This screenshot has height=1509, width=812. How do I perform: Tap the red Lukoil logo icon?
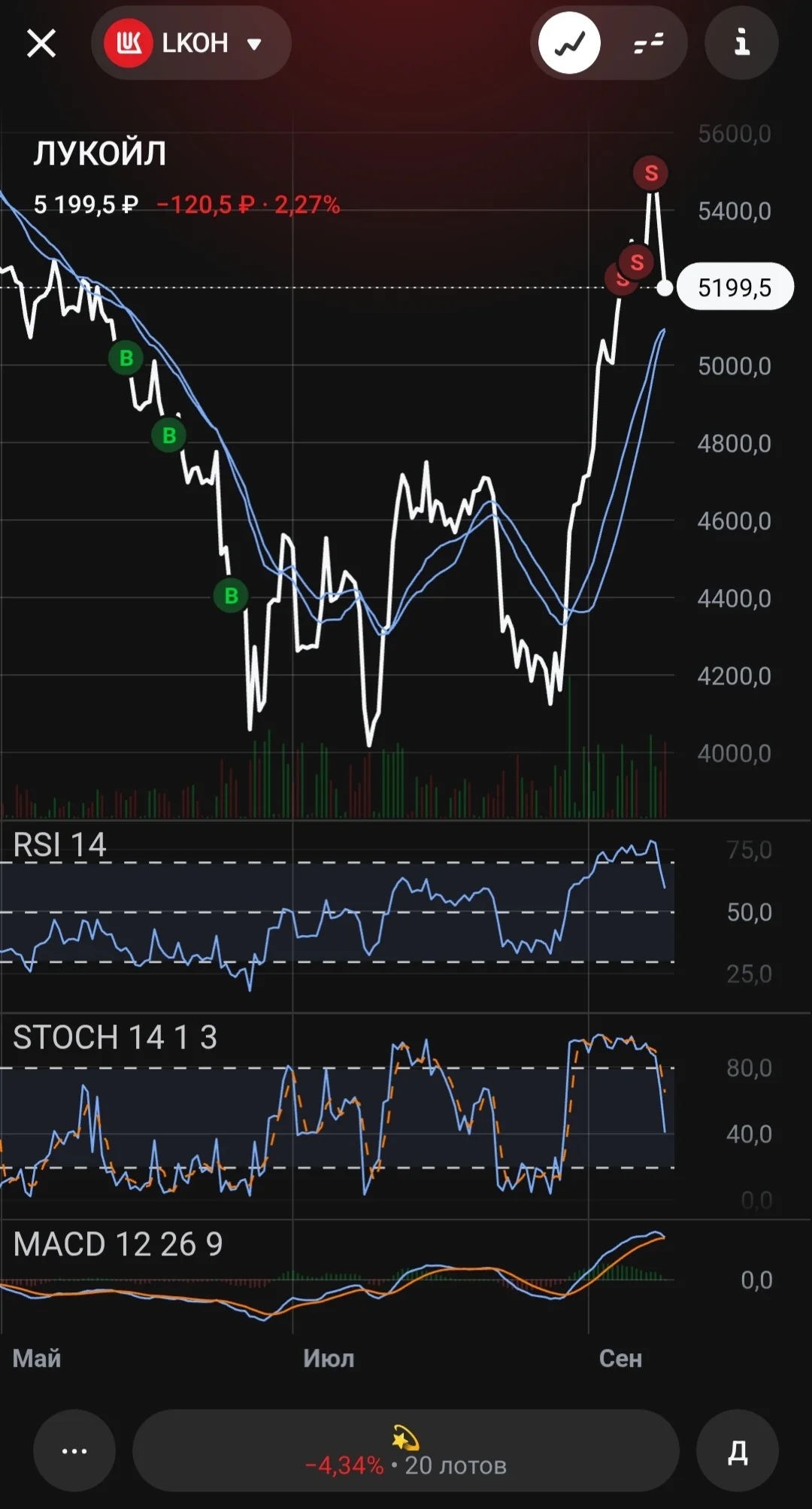129,44
